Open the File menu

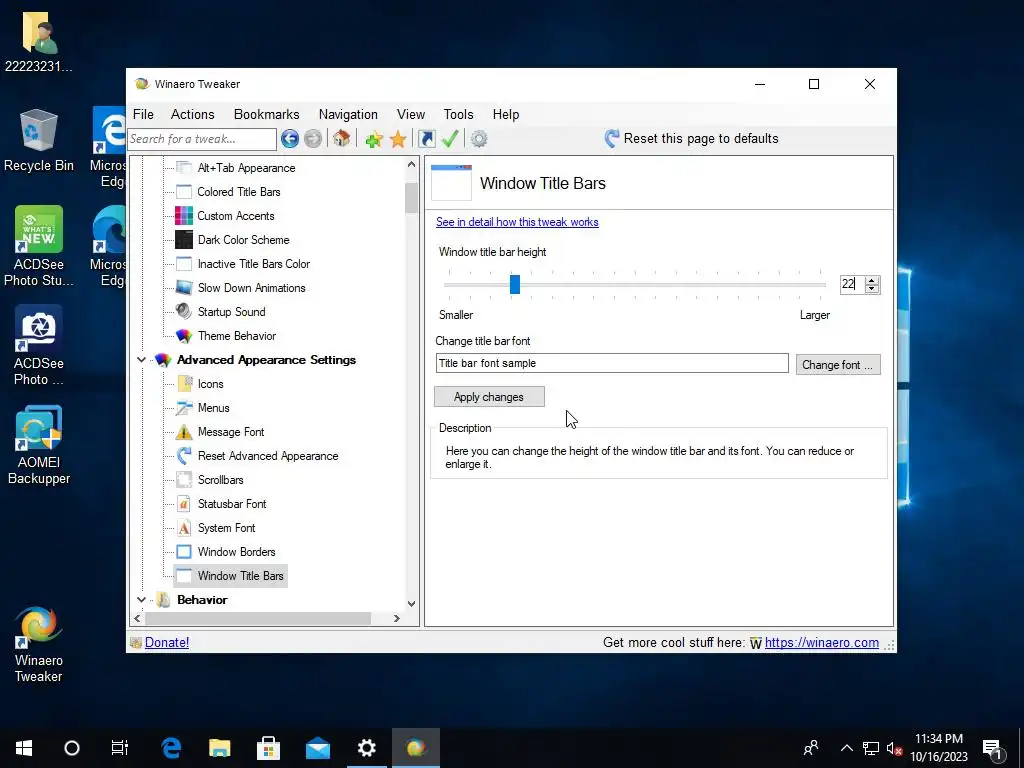coord(143,114)
